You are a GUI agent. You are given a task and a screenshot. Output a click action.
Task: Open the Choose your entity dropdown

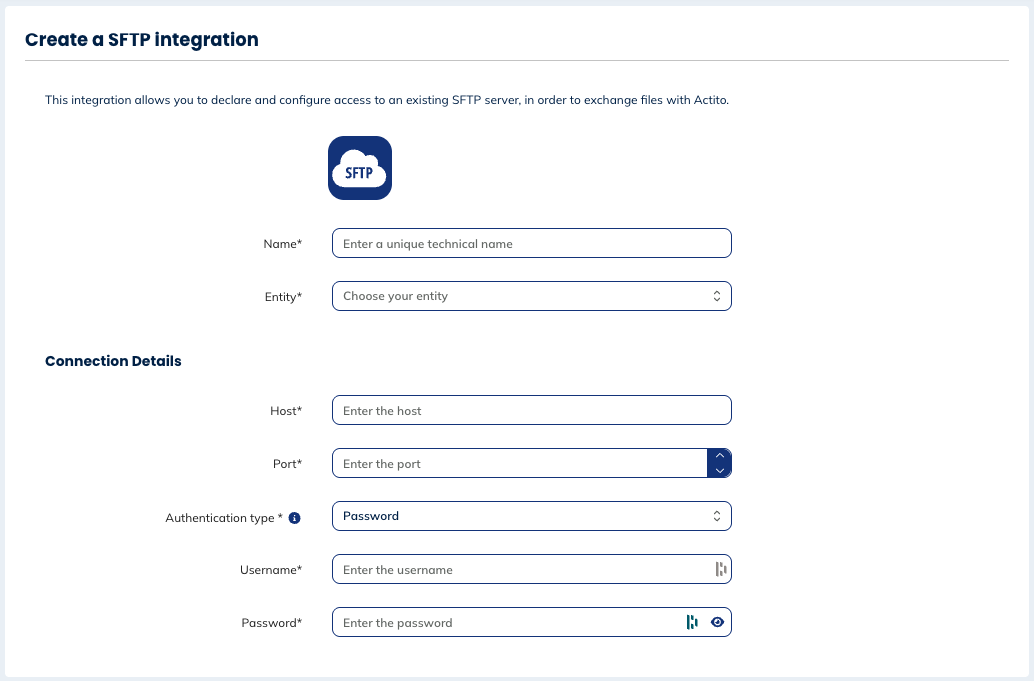click(531, 296)
